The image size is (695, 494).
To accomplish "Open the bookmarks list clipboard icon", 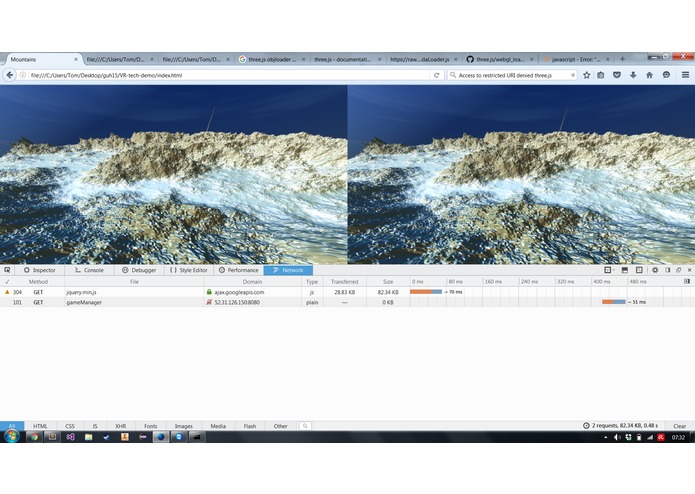I will 601,75.
